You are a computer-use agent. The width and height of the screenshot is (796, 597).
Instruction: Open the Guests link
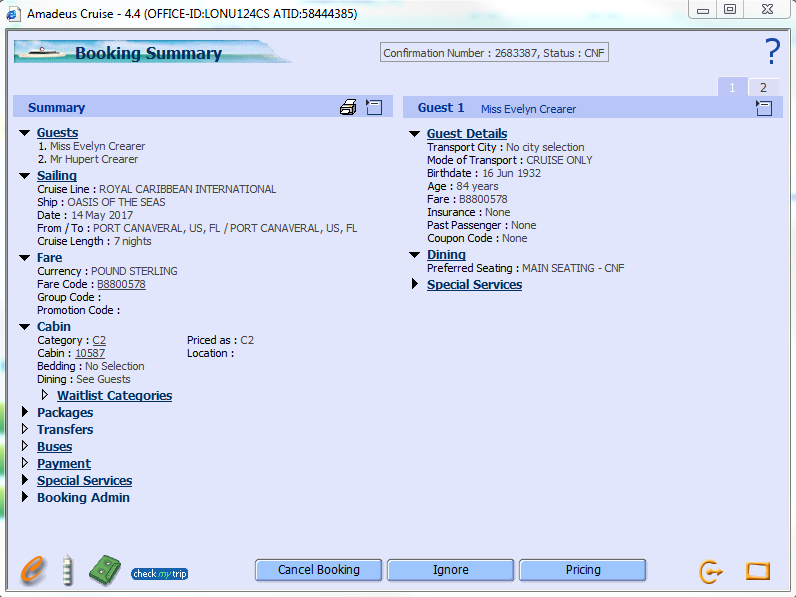(x=57, y=132)
